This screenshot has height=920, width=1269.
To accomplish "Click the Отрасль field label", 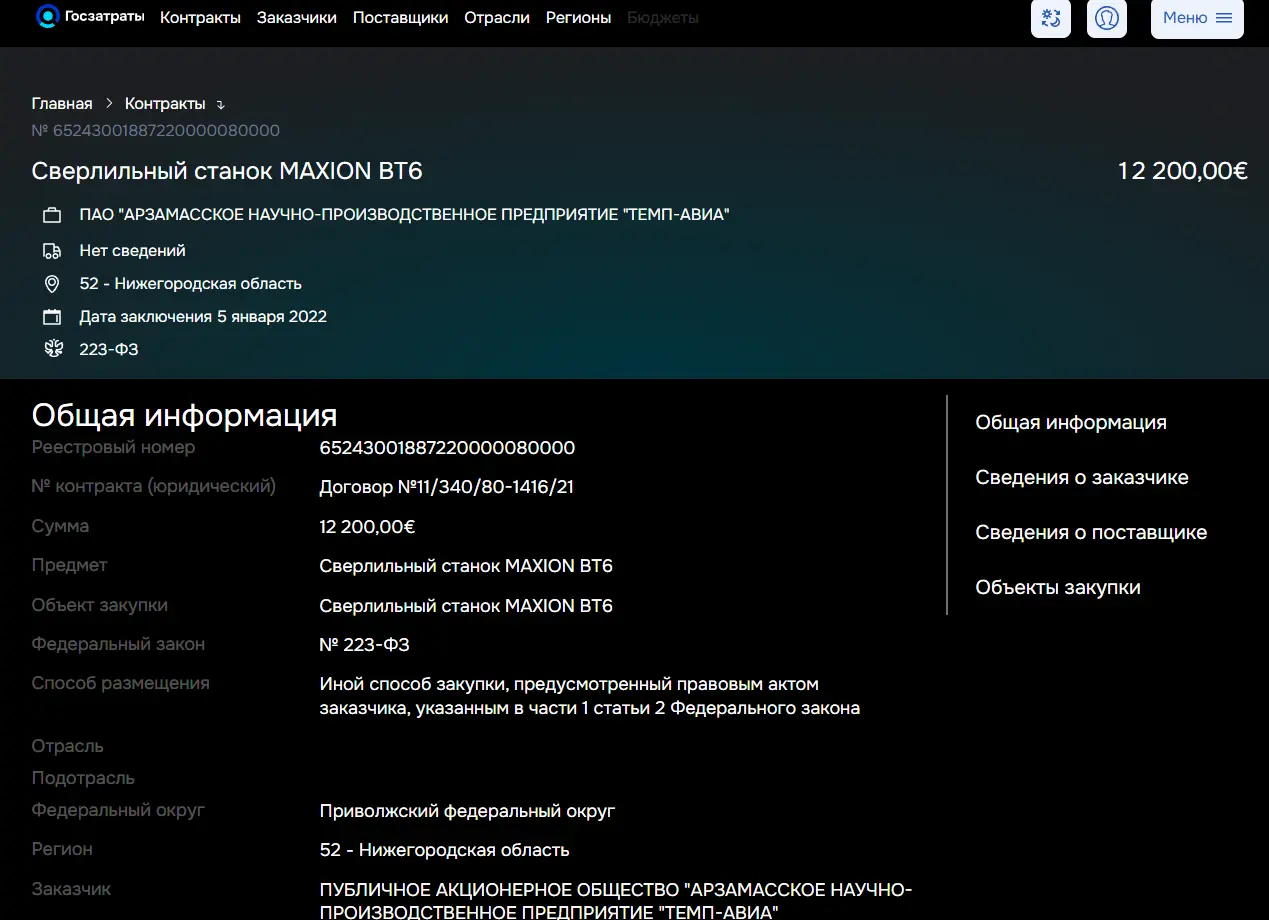I will [x=67, y=746].
